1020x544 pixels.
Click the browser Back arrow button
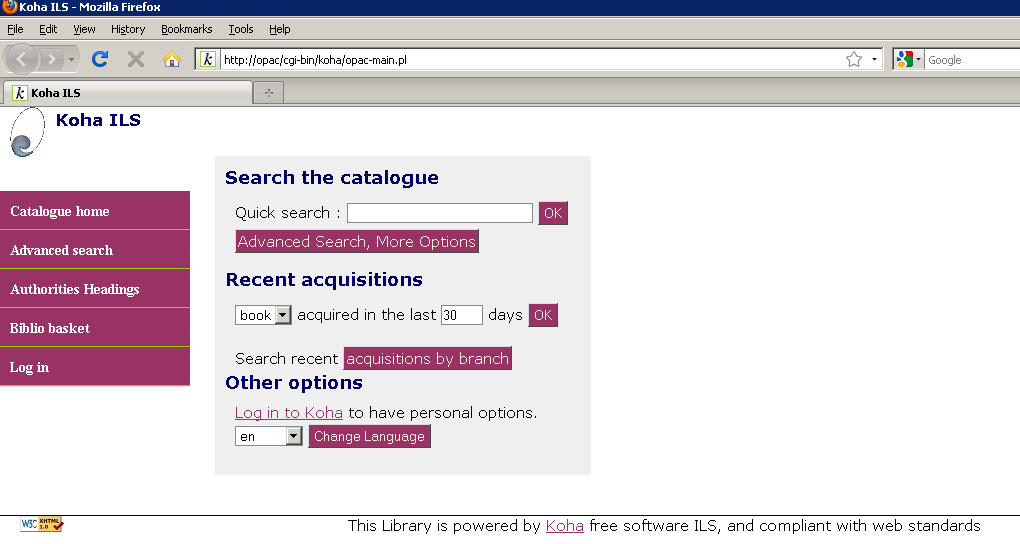pos(22,59)
